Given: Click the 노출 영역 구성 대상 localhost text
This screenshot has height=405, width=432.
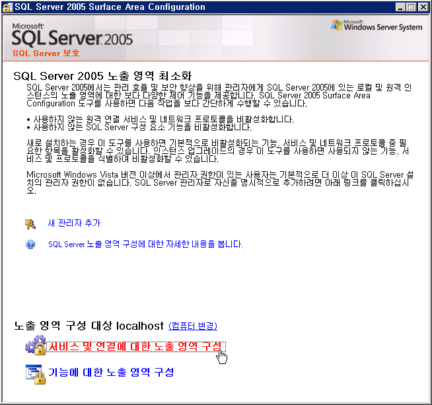Looking at the screenshot, I should [x=89, y=325].
